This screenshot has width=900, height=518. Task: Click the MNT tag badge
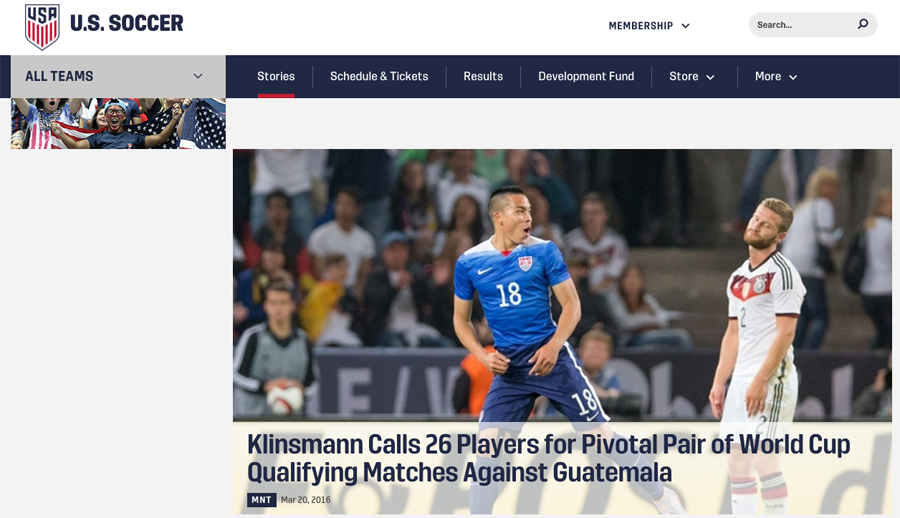pos(261,500)
